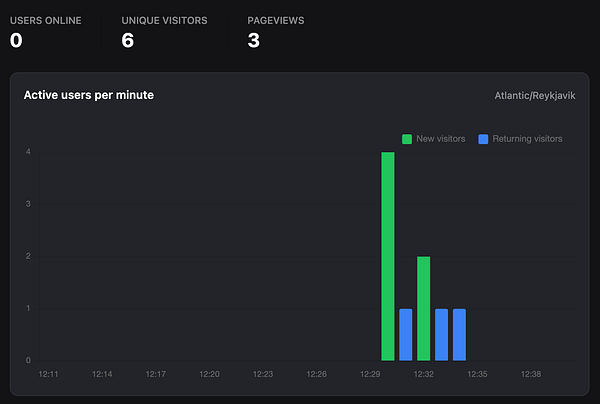Click the last blue bar before 12:35
Image resolution: width=600 pixels, height=404 pixels.
coord(459,335)
